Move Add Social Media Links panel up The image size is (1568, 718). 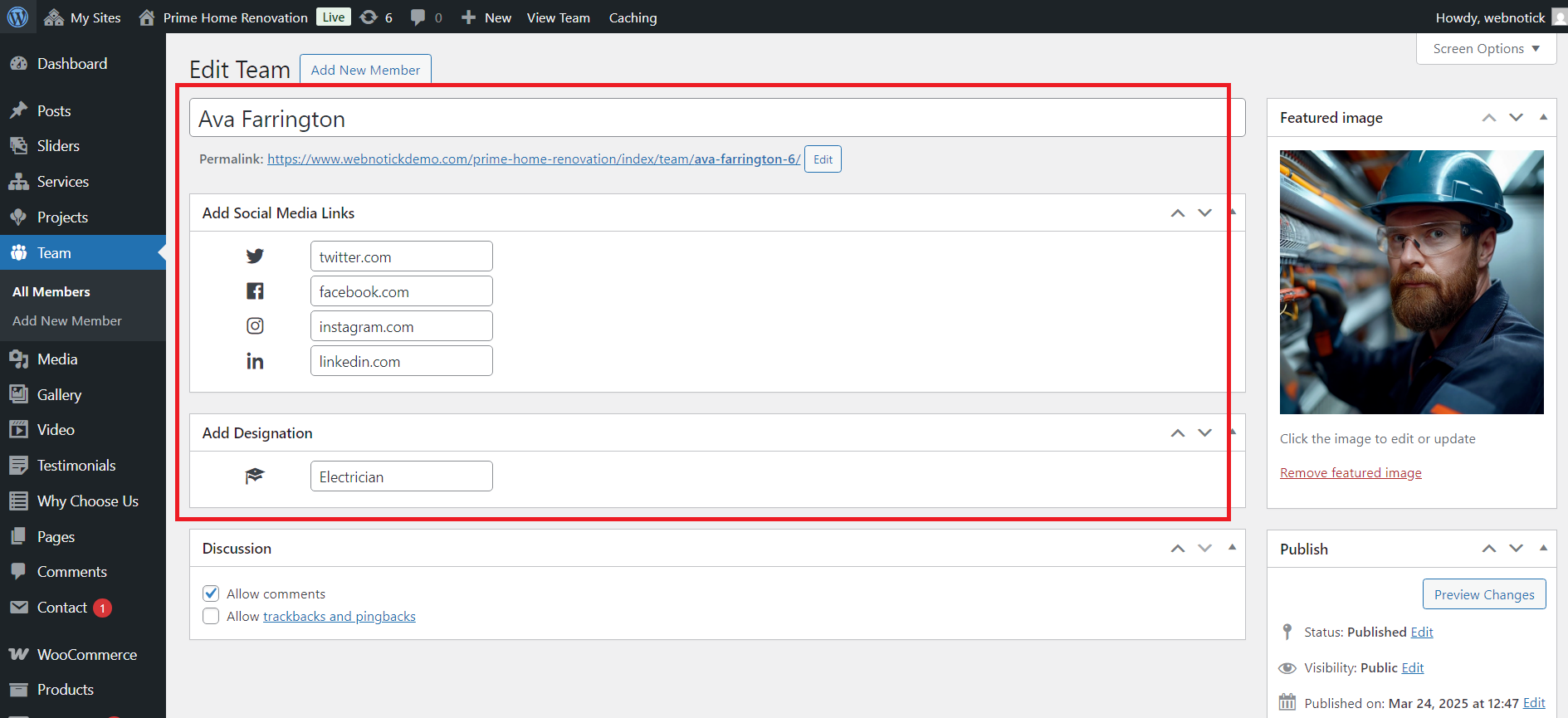click(x=1177, y=213)
